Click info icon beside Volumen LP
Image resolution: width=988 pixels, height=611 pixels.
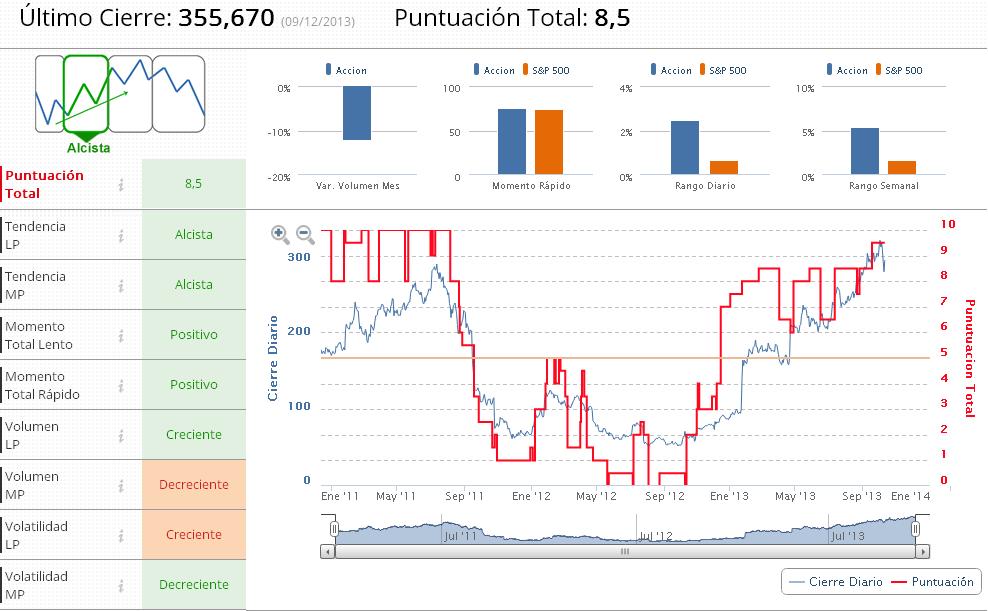(x=121, y=436)
